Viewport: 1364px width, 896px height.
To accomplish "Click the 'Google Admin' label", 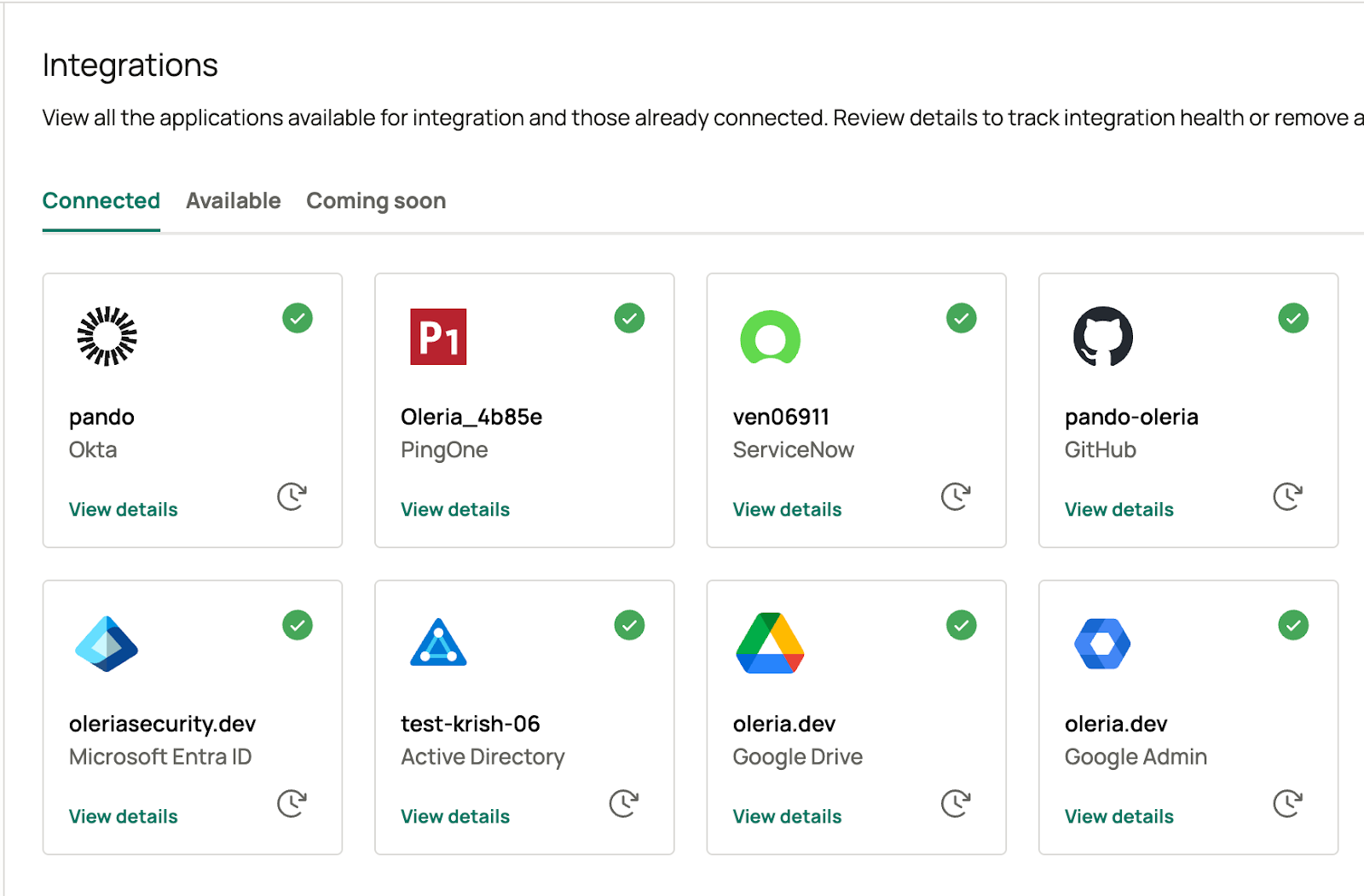I will (x=1136, y=758).
